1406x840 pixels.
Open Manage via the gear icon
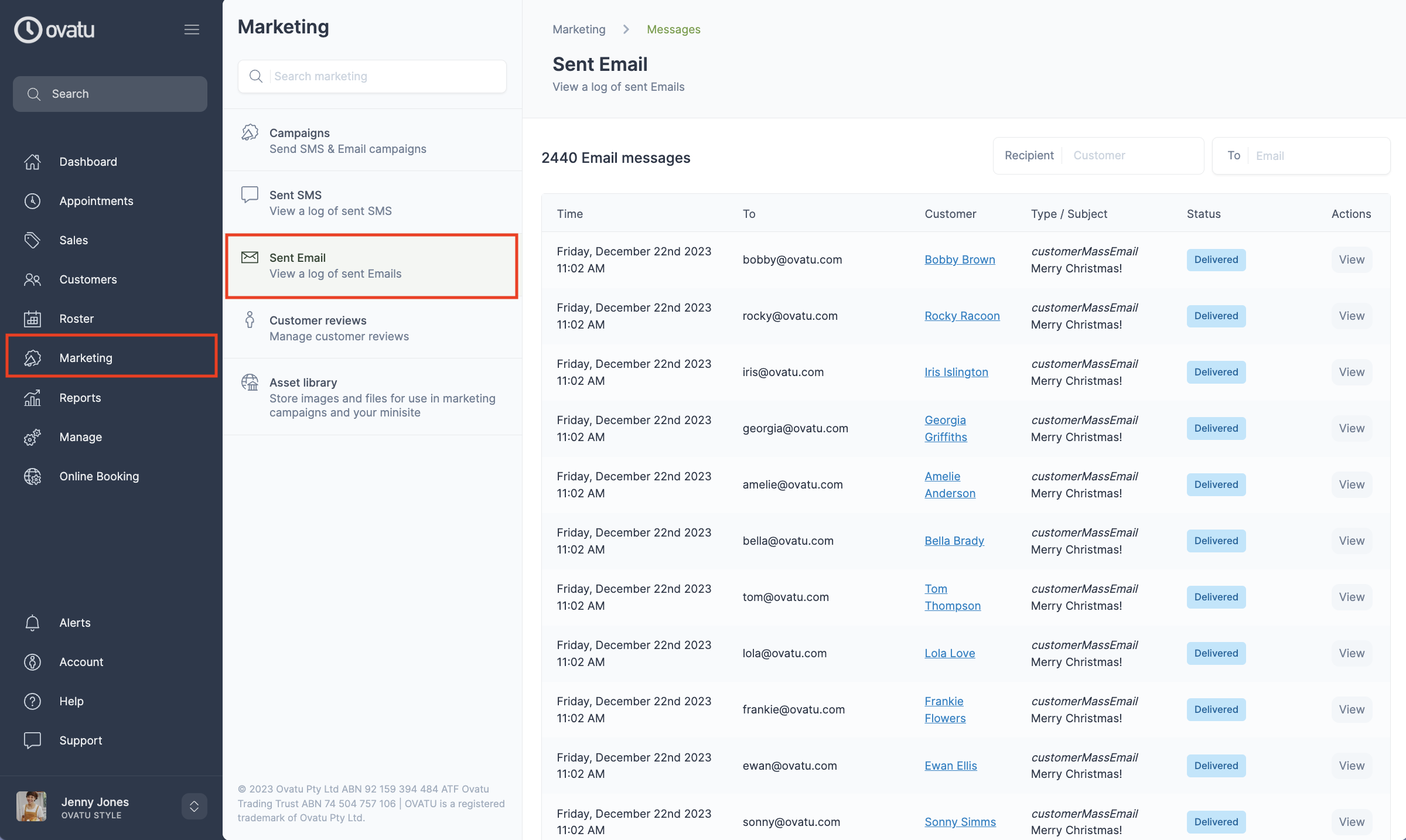coord(32,437)
